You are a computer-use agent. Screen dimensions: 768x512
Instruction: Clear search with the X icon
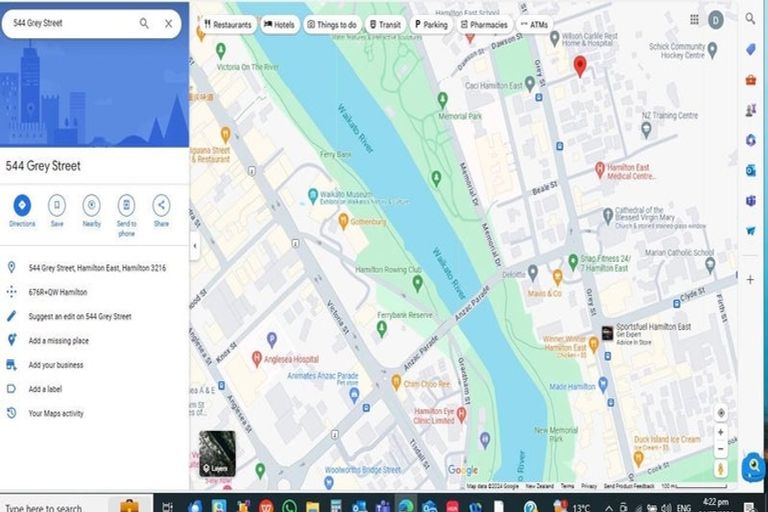(x=168, y=23)
